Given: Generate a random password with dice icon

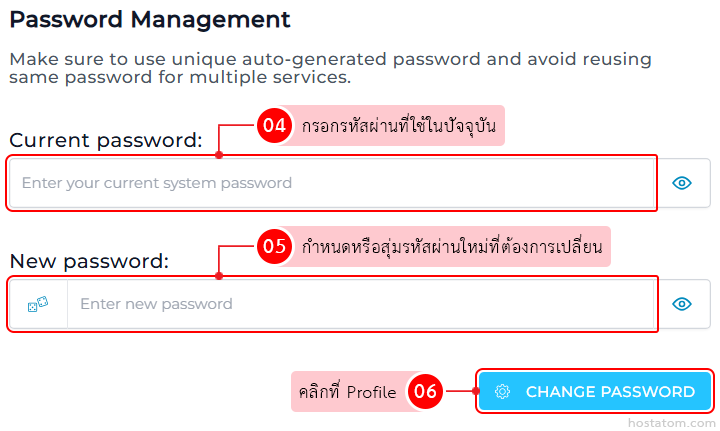Looking at the screenshot, I should [38, 304].
